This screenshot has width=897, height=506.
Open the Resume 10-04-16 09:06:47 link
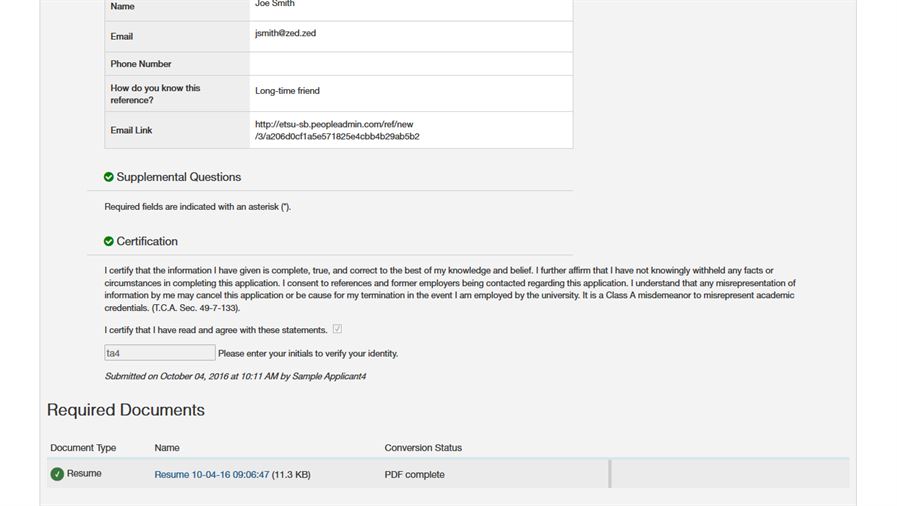pos(211,475)
